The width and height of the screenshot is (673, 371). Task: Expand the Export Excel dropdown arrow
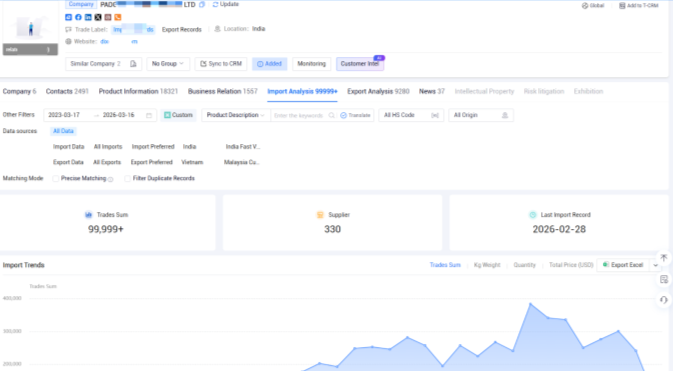655,265
